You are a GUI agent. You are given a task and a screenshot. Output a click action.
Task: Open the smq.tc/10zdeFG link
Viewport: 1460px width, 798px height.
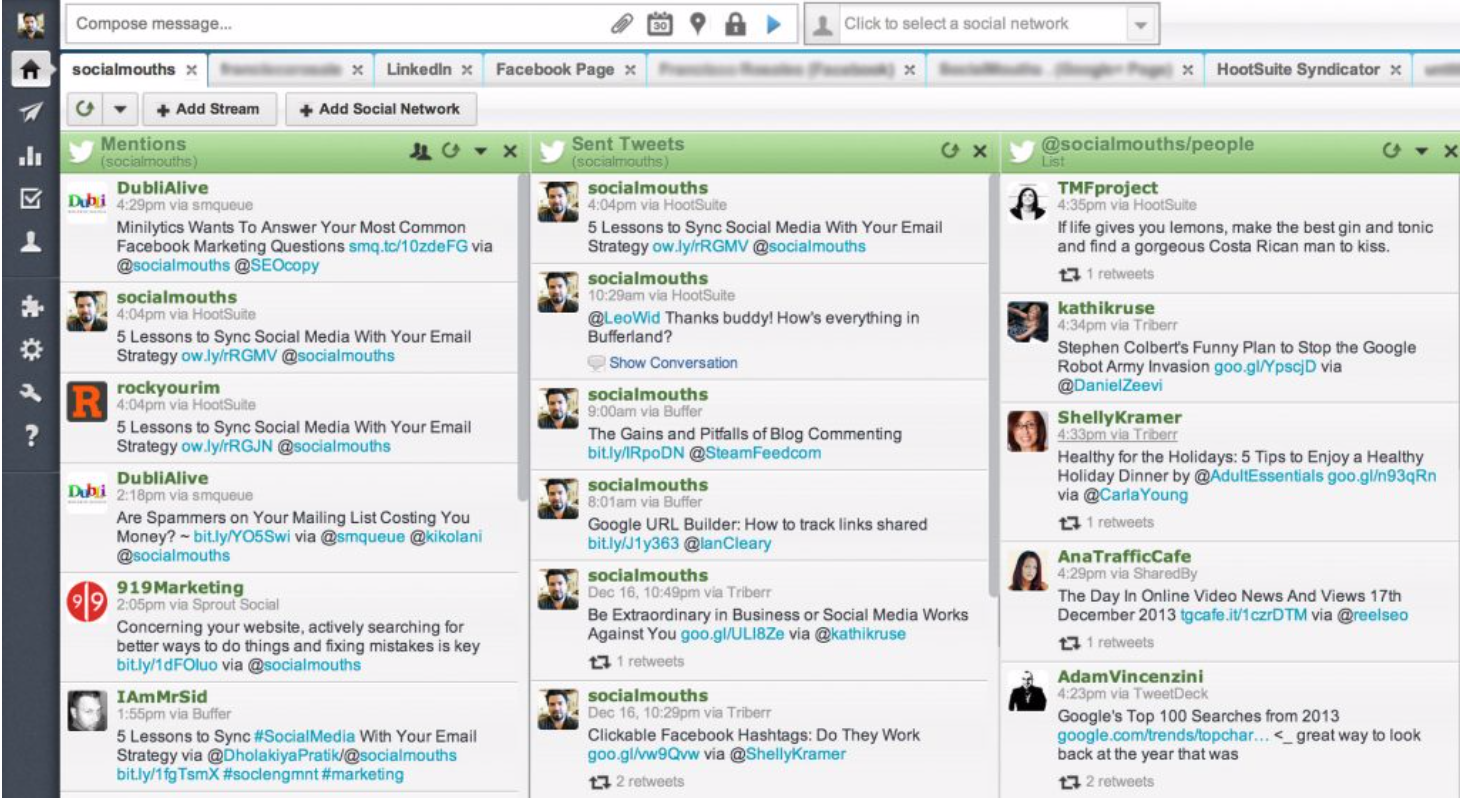[407, 246]
